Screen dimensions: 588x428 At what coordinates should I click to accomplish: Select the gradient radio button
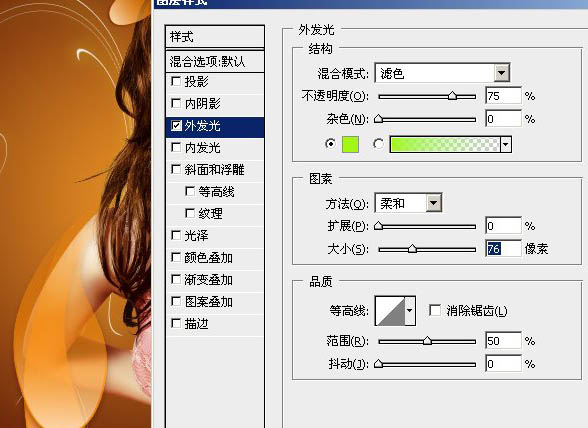(378, 144)
